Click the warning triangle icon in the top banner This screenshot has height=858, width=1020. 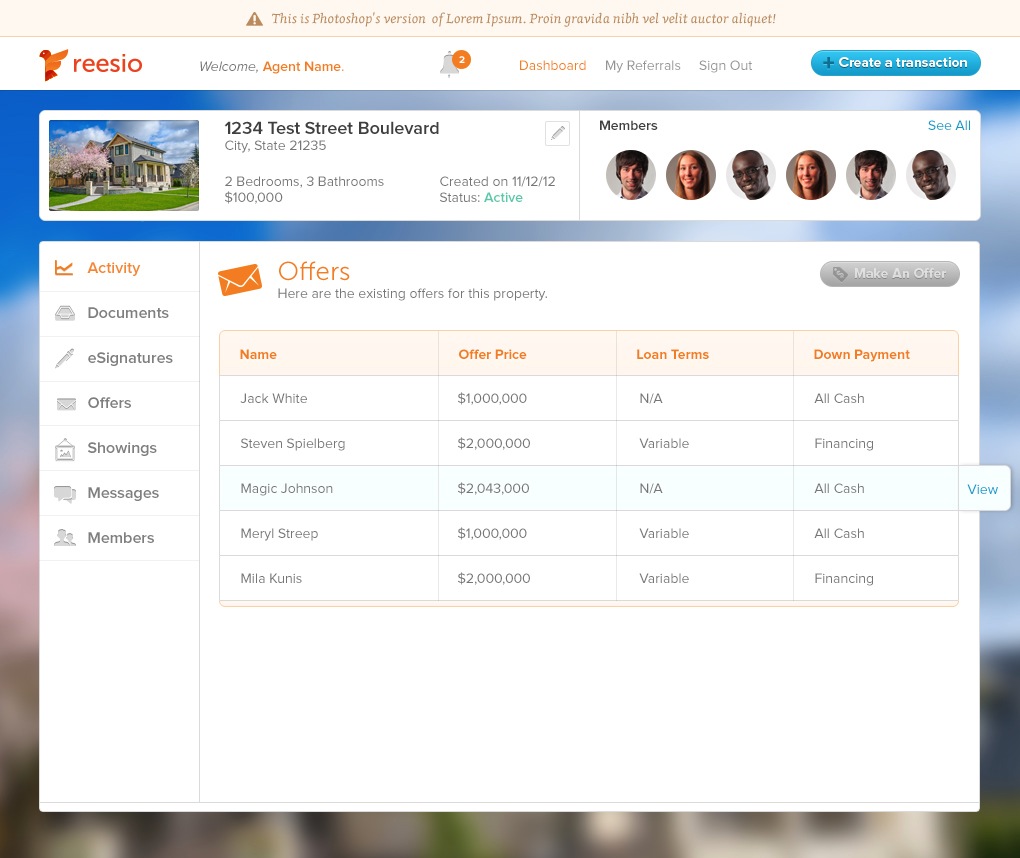(254, 20)
